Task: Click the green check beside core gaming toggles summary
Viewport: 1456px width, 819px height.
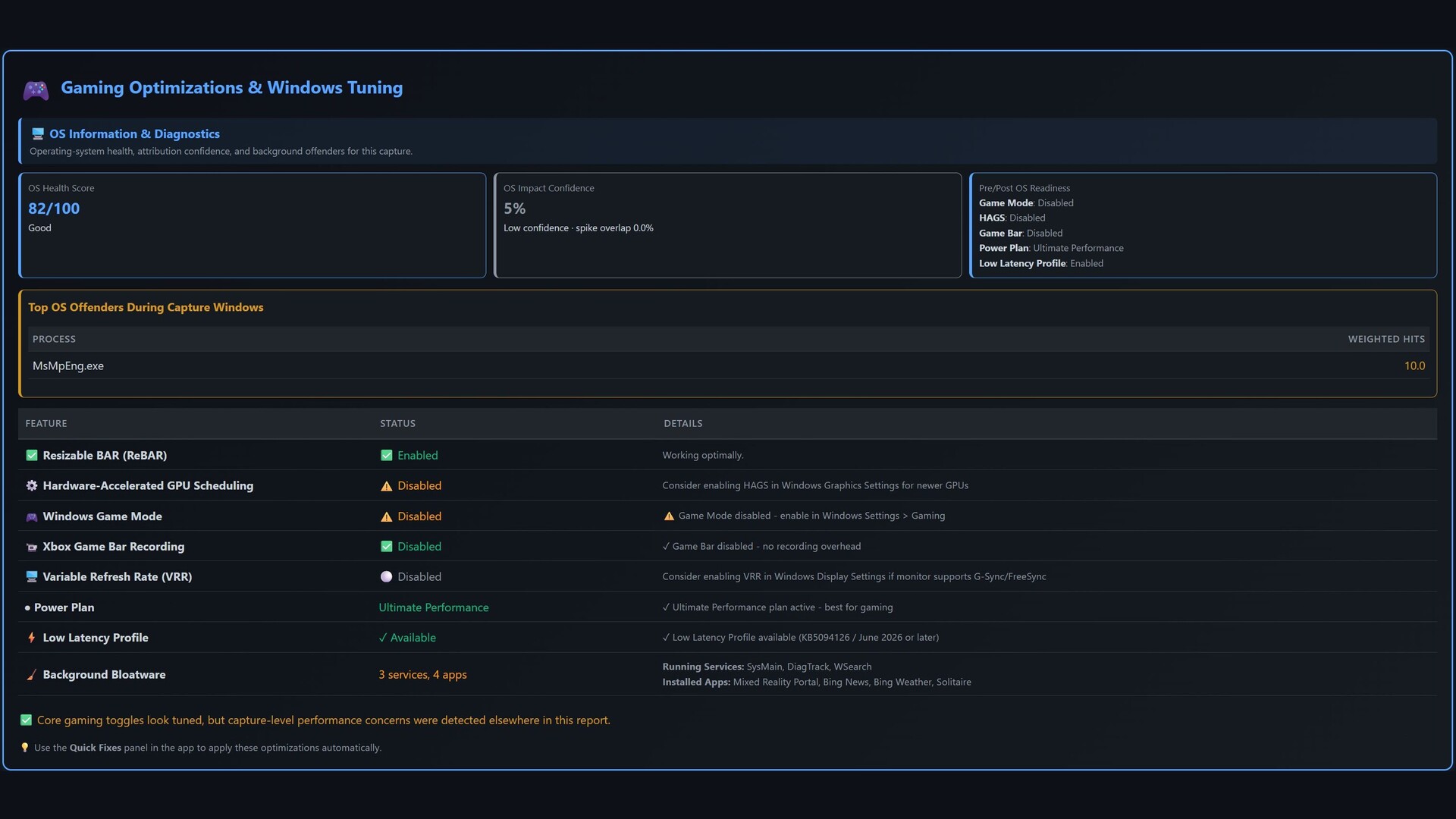Action: pyautogui.click(x=26, y=720)
